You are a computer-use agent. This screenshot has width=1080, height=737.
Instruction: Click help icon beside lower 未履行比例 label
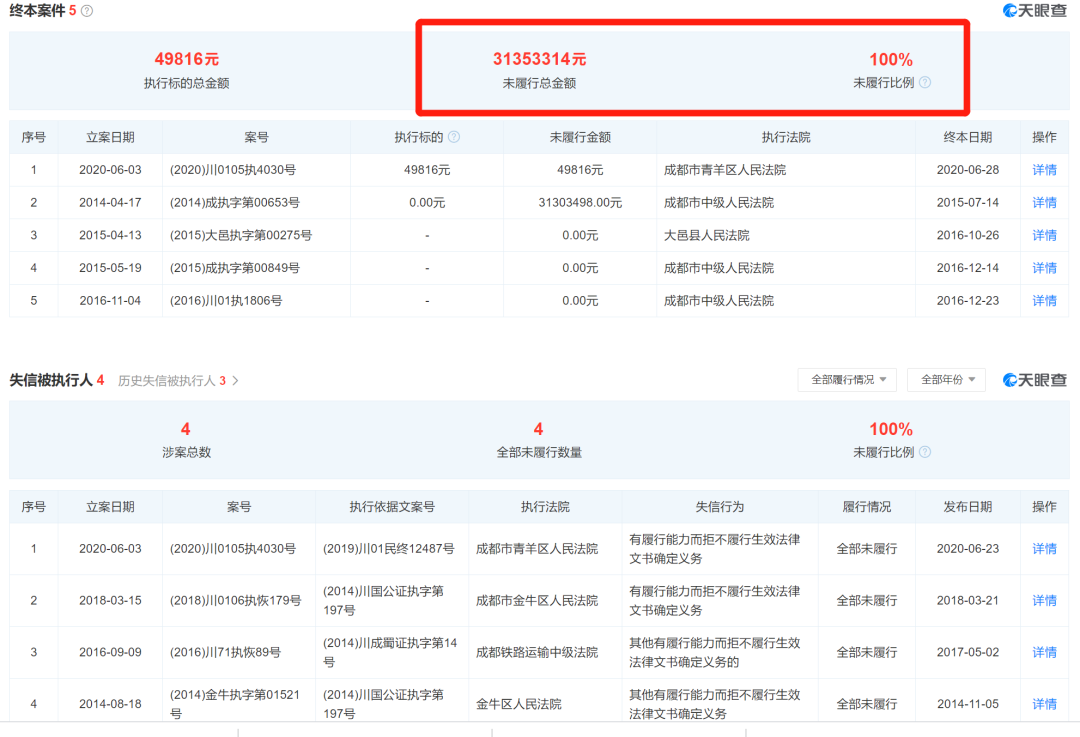[x=925, y=452]
